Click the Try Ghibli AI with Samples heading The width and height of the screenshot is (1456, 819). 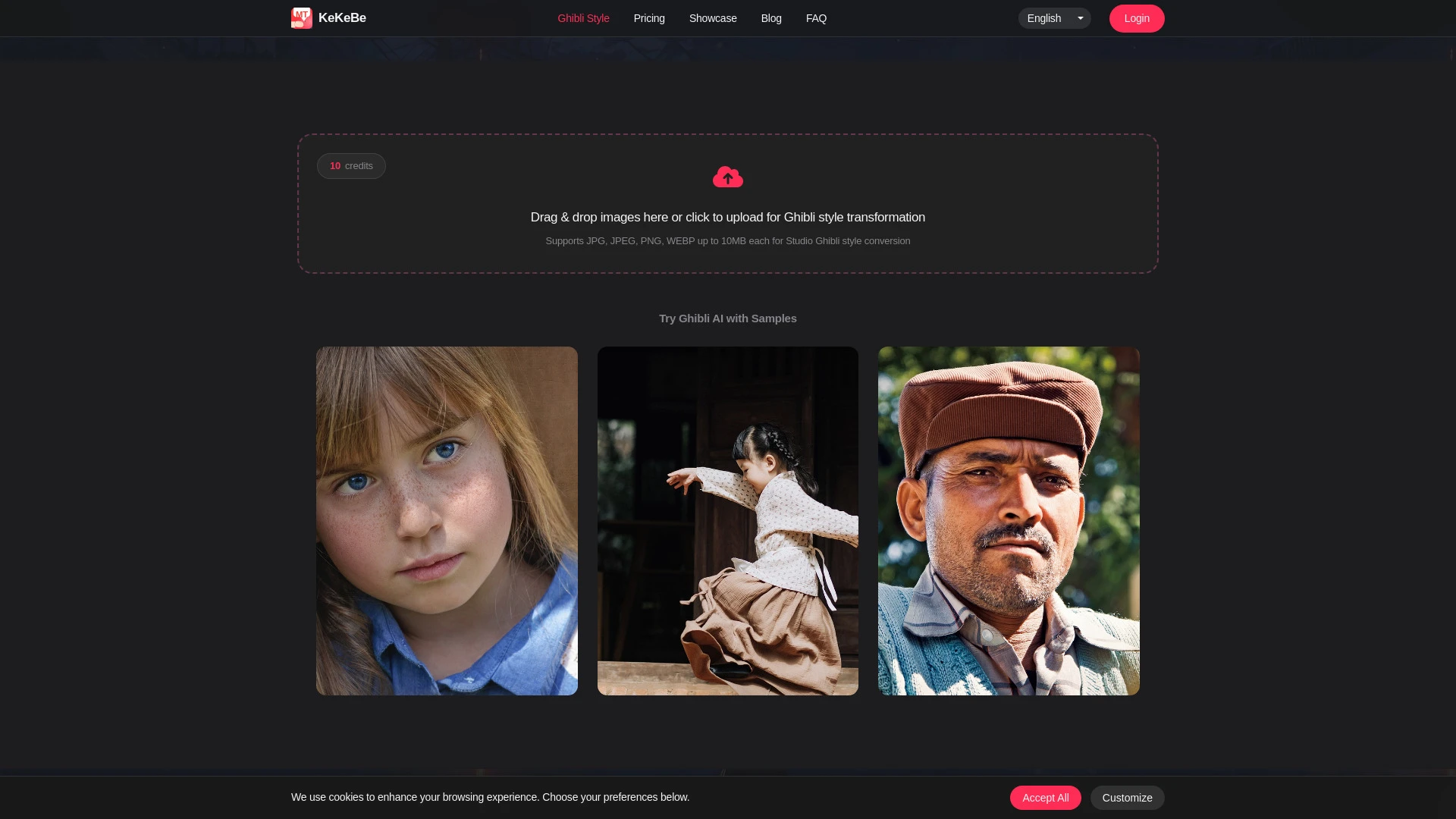(727, 318)
